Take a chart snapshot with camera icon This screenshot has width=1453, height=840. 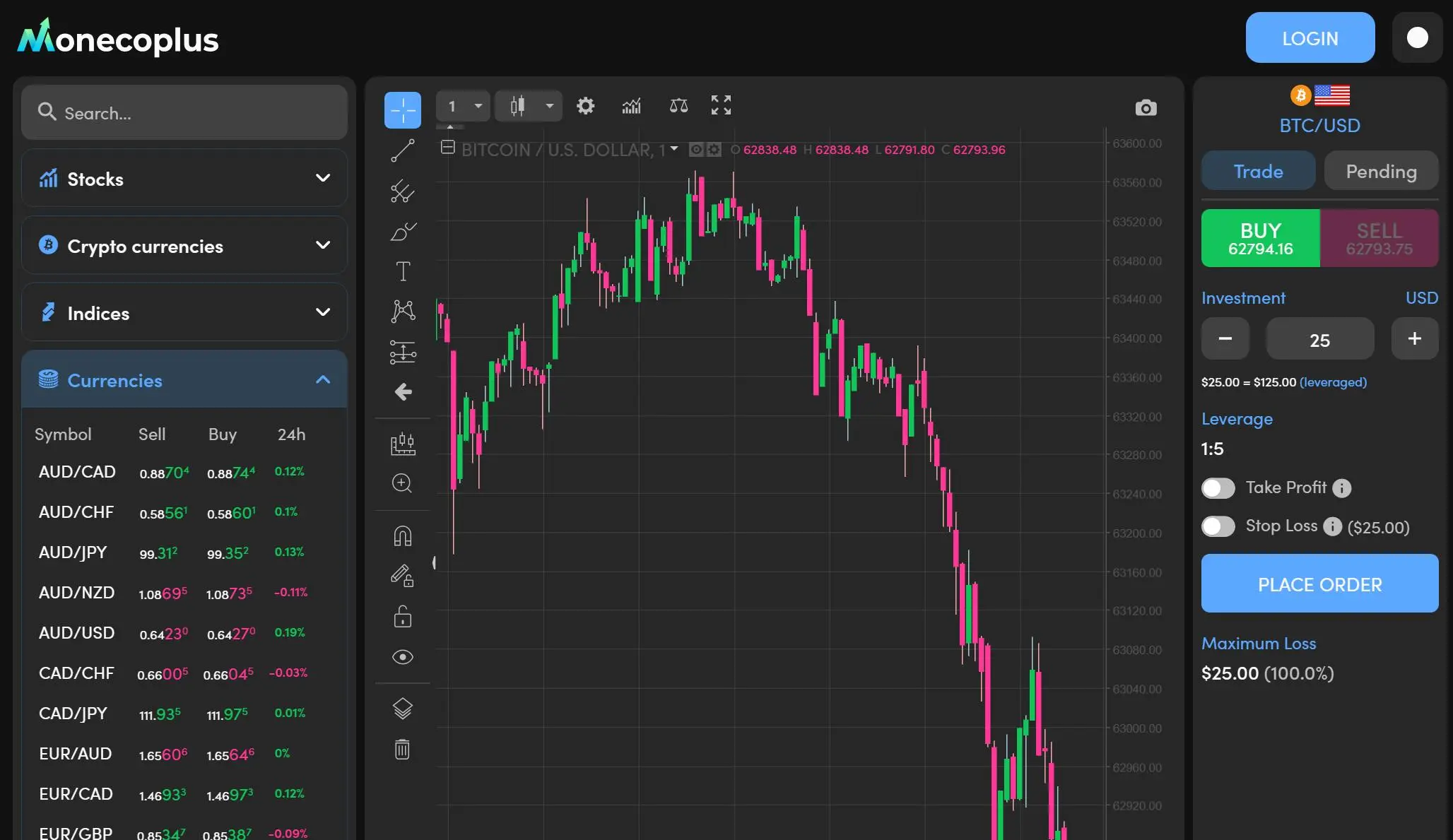tap(1146, 108)
